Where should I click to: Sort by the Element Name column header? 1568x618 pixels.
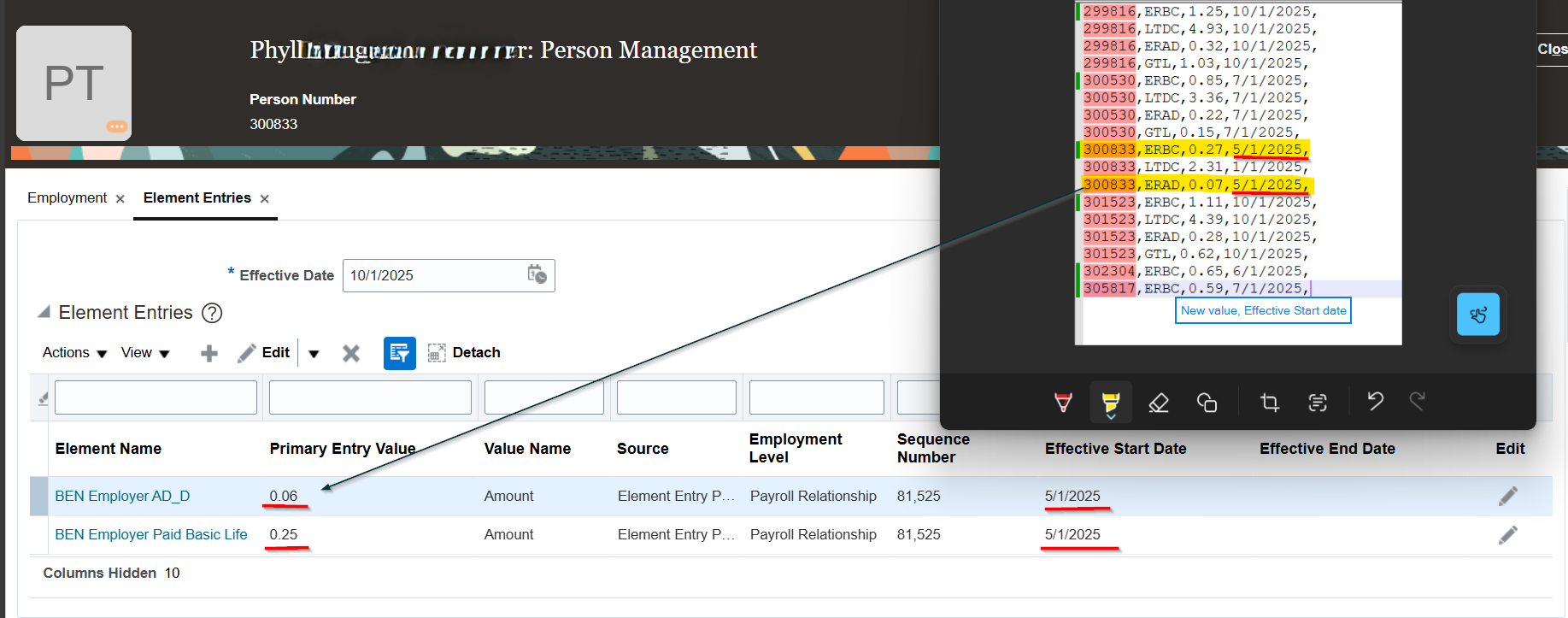click(109, 449)
